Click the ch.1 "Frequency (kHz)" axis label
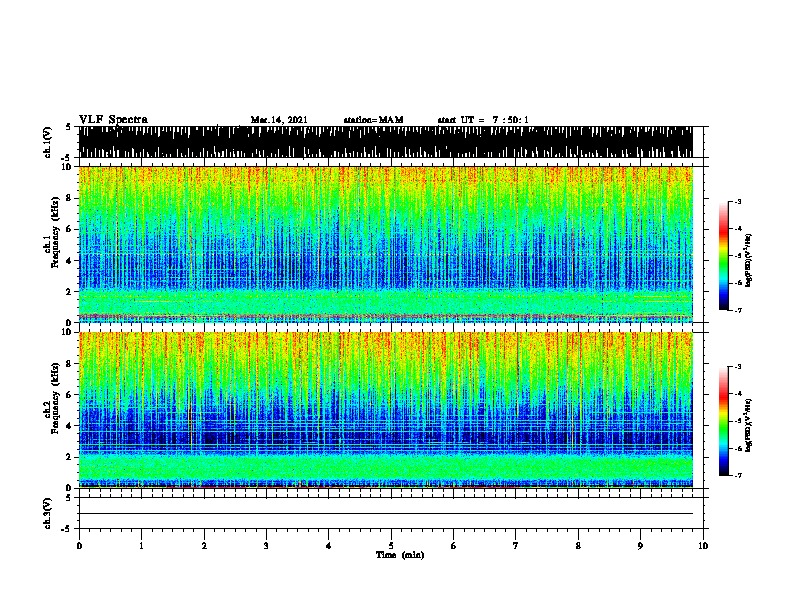792x612 pixels. click(x=55, y=233)
